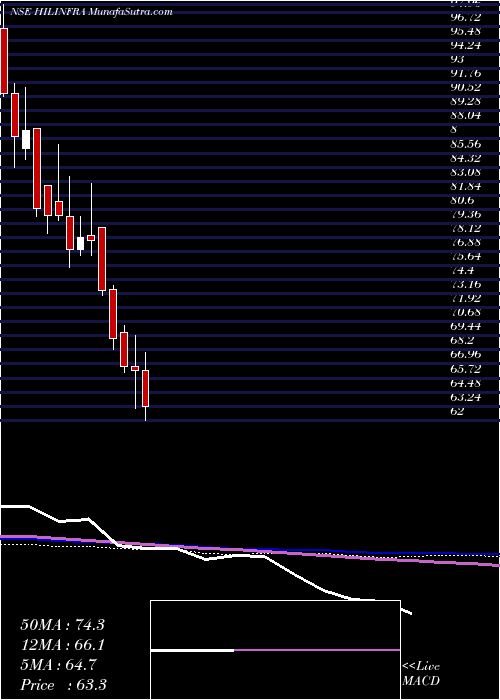Click the 89.28 price level label
The width and height of the screenshot is (500, 700).
coord(466,101)
